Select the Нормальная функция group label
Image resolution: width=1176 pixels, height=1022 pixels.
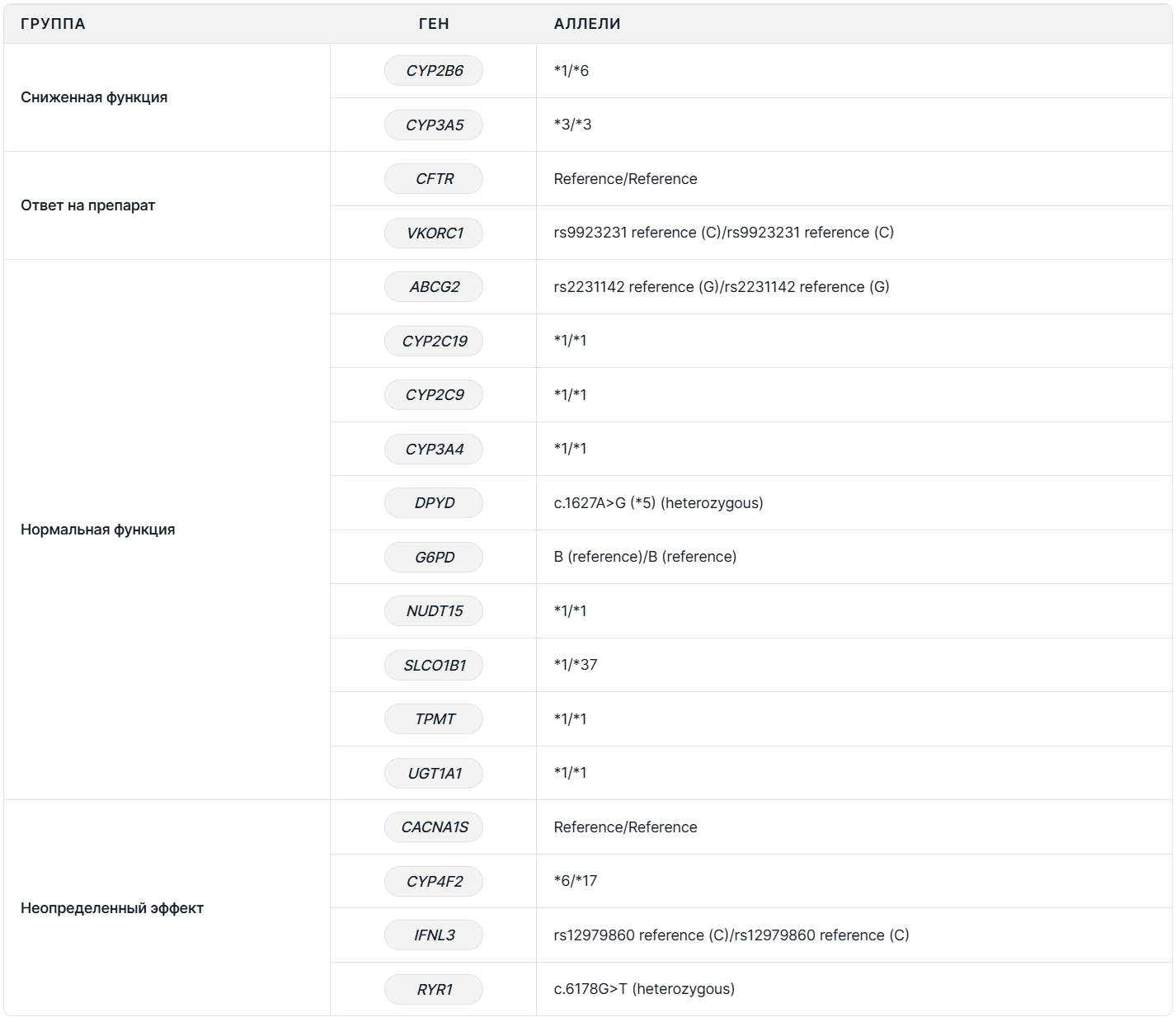pyautogui.click(x=98, y=530)
